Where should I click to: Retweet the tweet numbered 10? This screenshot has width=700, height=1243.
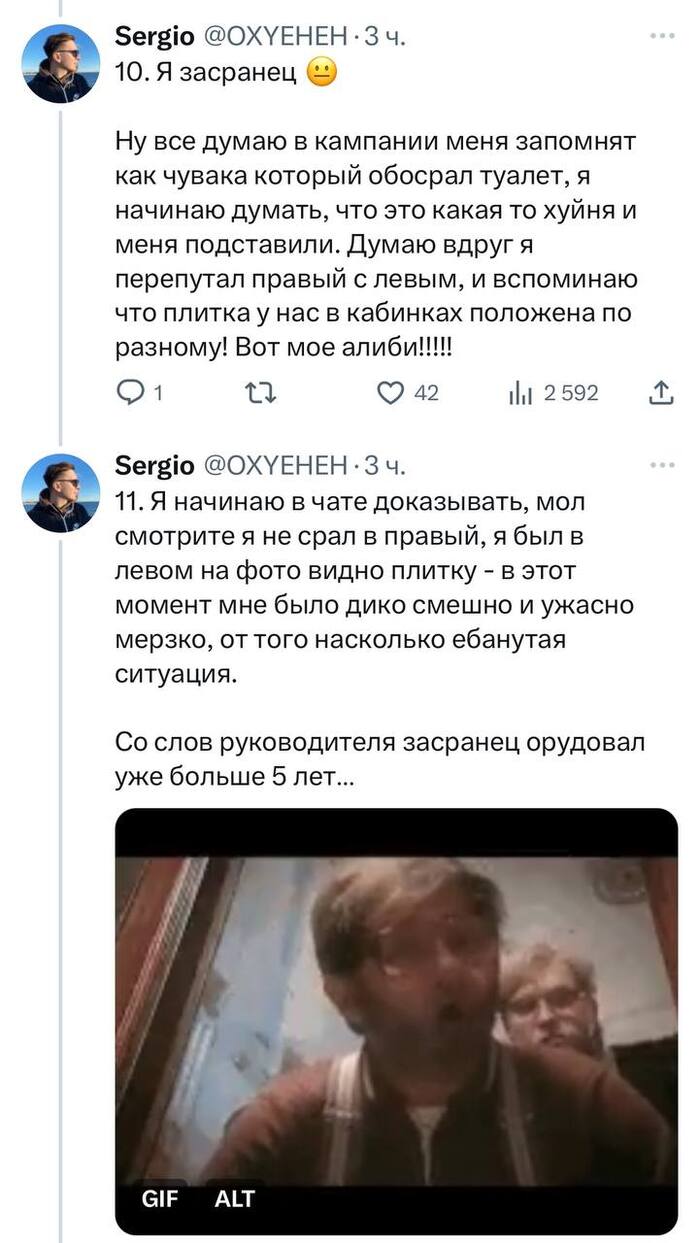tap(261, 393)
